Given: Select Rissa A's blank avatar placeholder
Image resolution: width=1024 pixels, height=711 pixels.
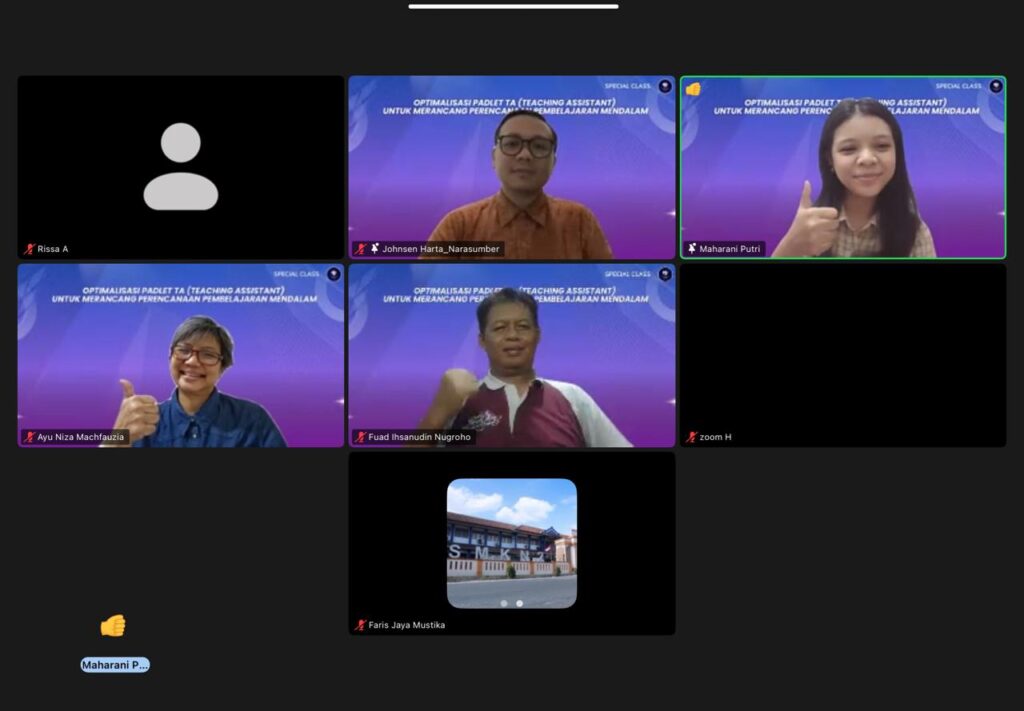Looking at the screenshot, I should [180, 166].
